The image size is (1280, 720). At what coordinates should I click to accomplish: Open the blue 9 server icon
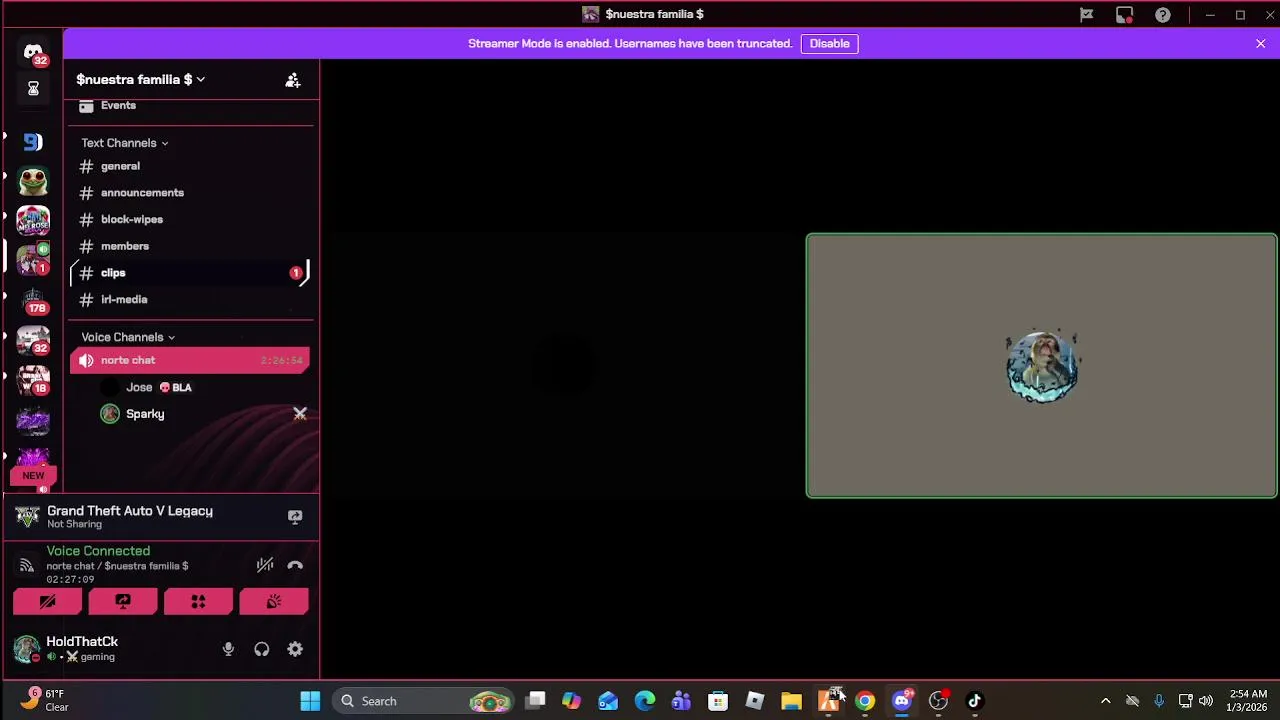point(33,142)
